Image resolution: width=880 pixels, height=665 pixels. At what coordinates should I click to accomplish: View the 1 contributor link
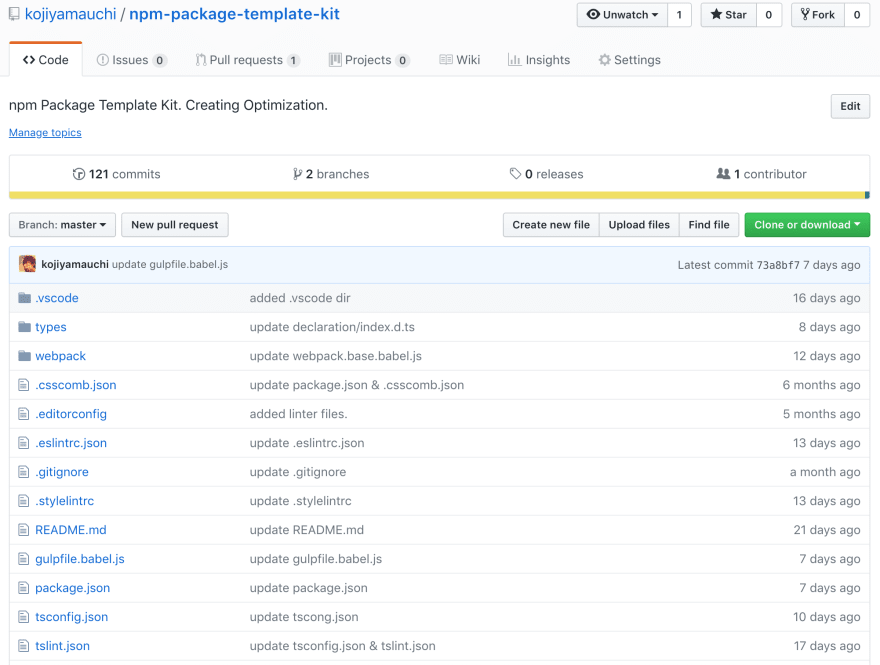(762, 174)
